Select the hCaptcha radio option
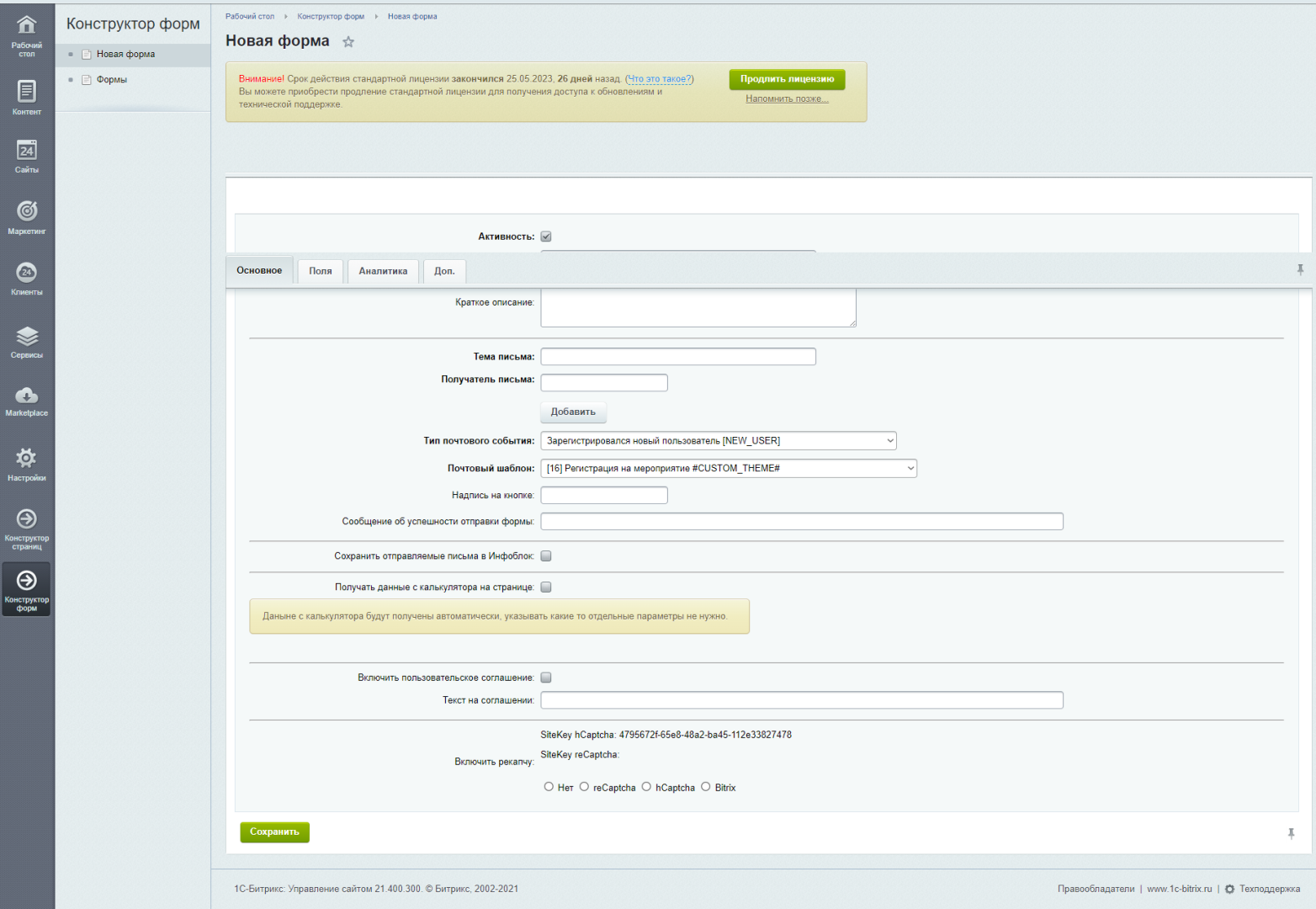The height and width of the screenshot is (909, 1316). pyautogui.click(x=646, y=787)
